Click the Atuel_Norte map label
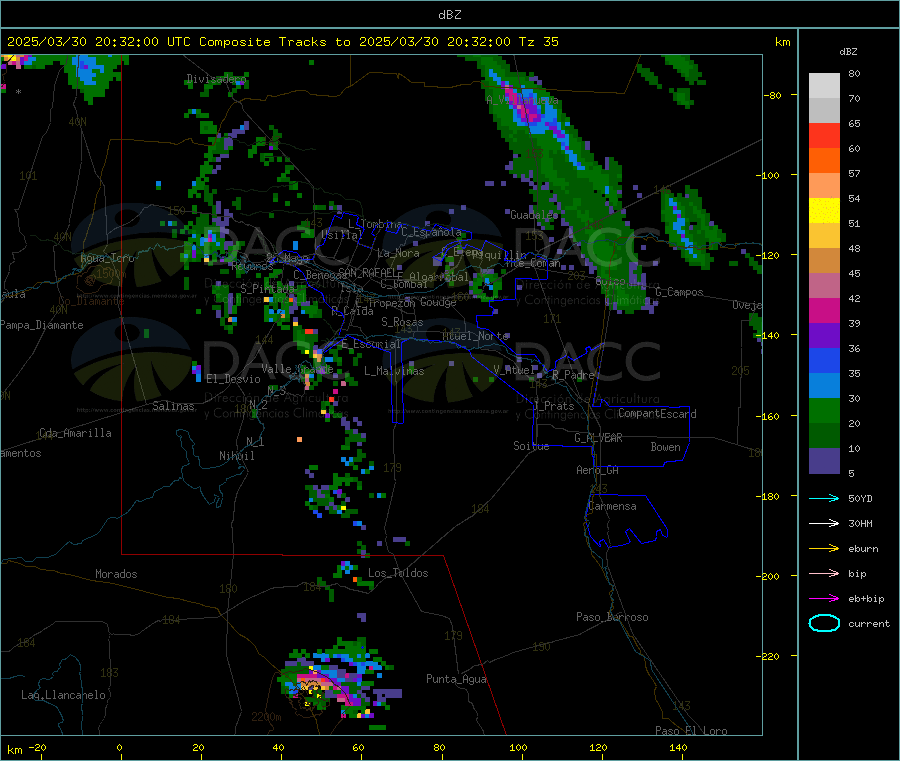The height and width of the screenshot is (761, 900). point(475,336)
